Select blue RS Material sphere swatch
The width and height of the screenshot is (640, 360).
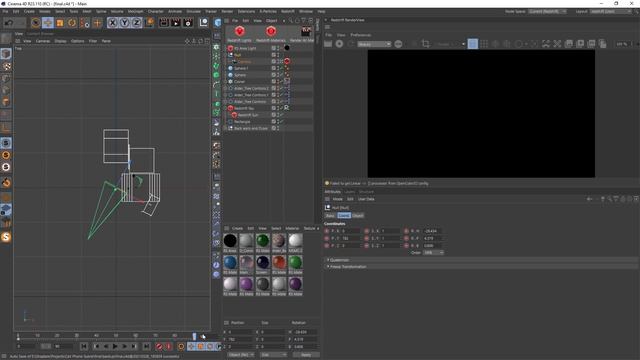[x=230, y=262]
